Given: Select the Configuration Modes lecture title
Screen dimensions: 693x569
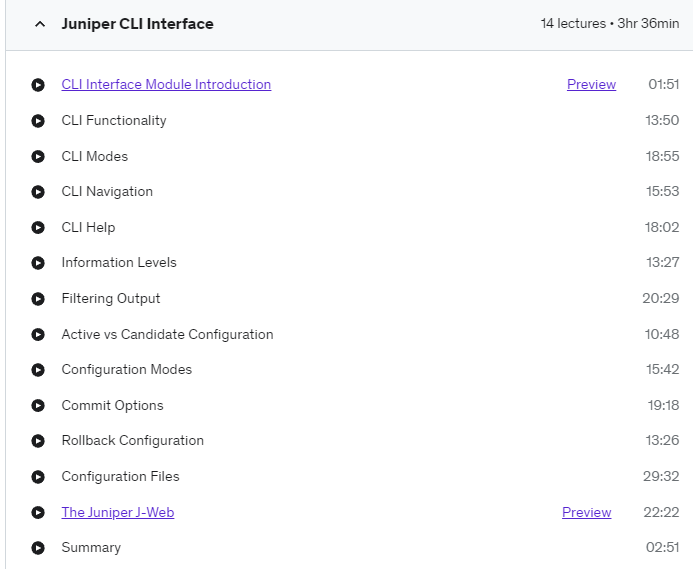Looking at the screenshot, I should click(127, 370).
